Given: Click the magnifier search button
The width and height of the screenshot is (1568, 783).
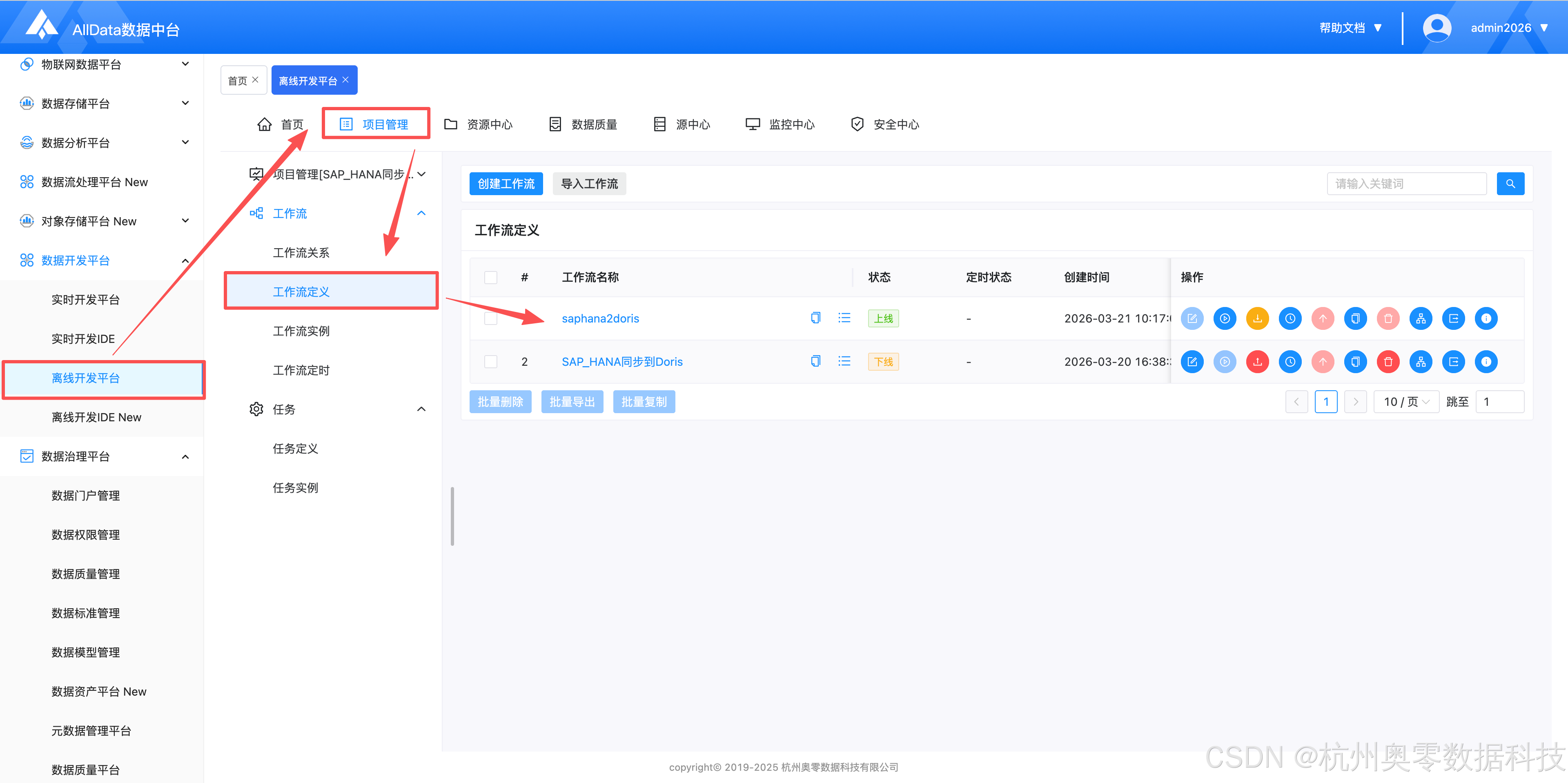Looking at the screenshot, I should [1510, 184].
